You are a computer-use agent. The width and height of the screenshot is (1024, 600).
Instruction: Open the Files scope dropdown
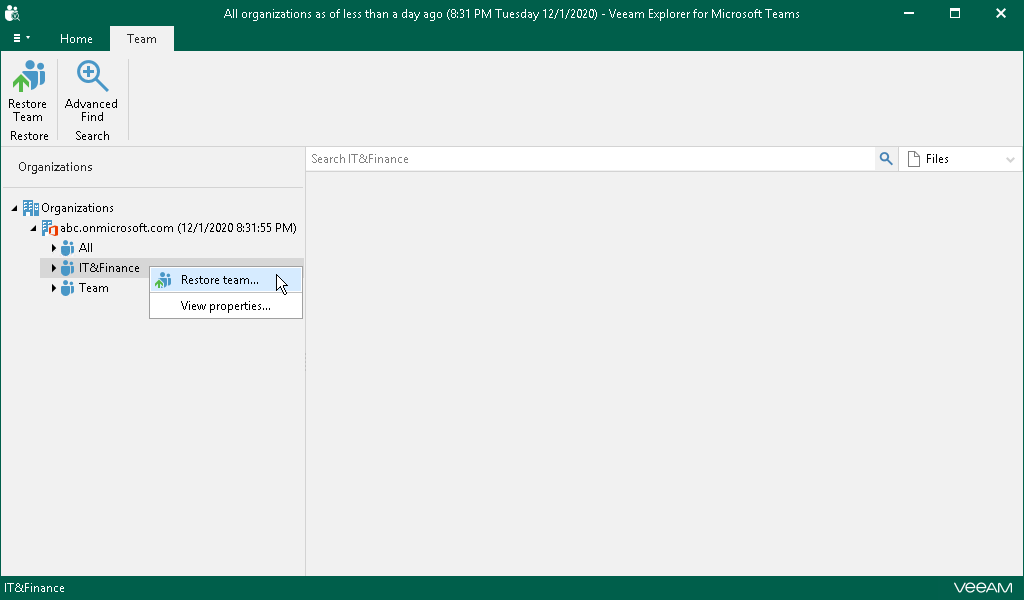[x=1009, y=158]
